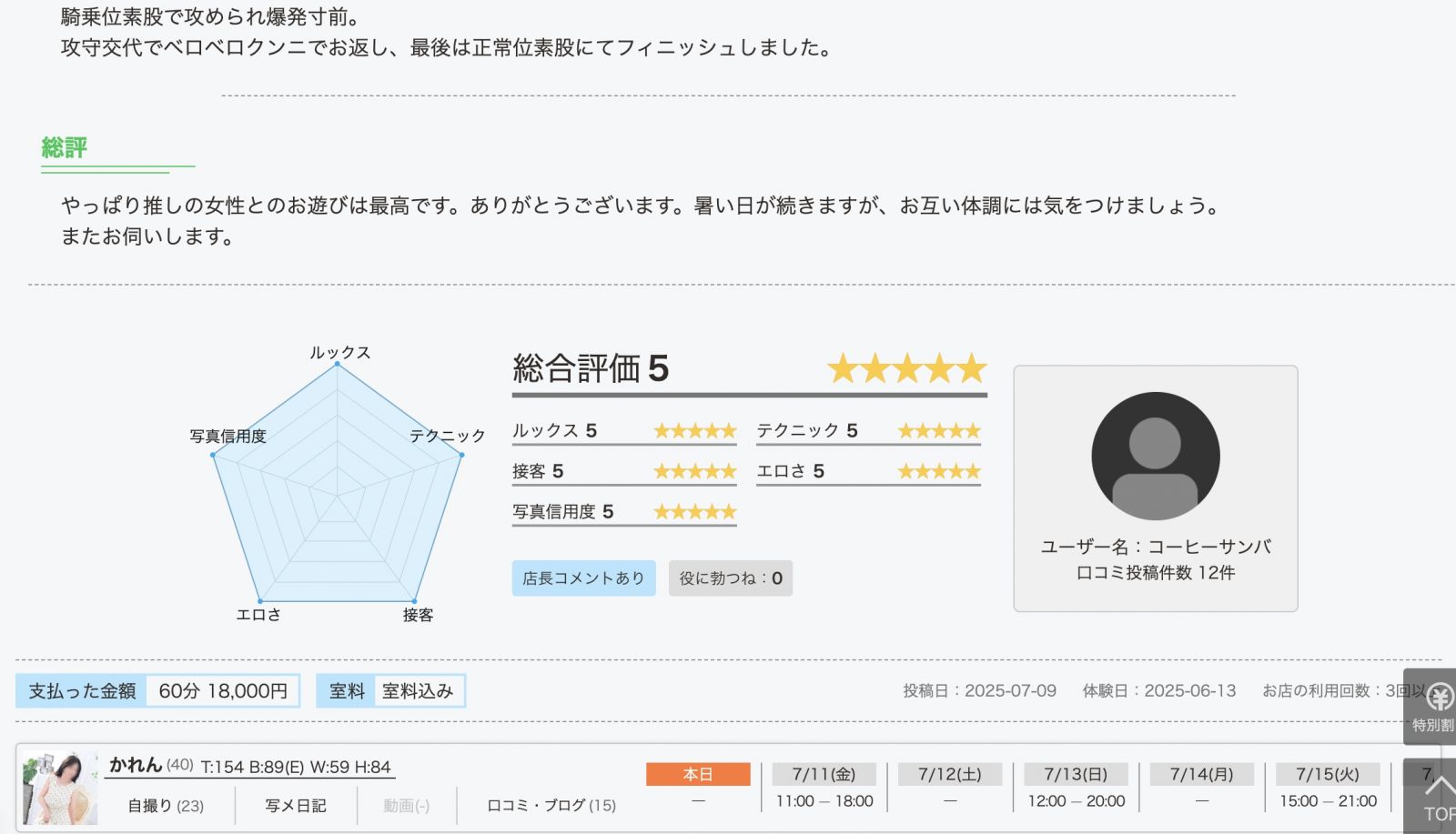Click the username コーヒーサンバ text
Viewport: 1456px width, 834px height.
click(x=1155, y=547)
